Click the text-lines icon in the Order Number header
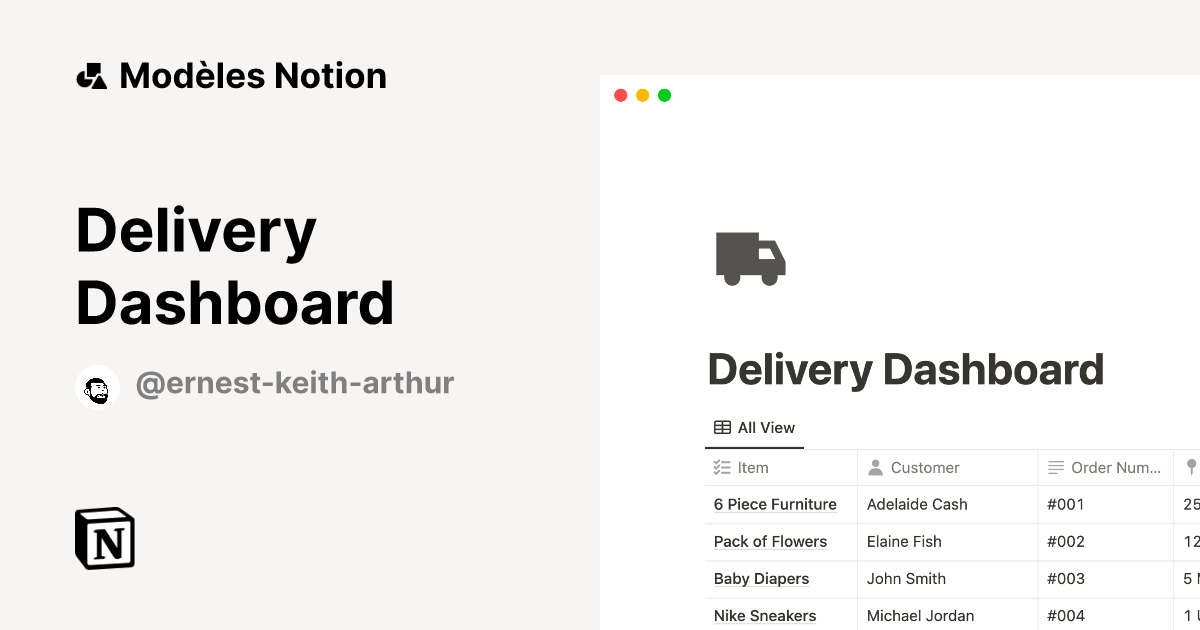Image resolution: width=1200 pixels, height=630 pixels. pos(1055,467)
